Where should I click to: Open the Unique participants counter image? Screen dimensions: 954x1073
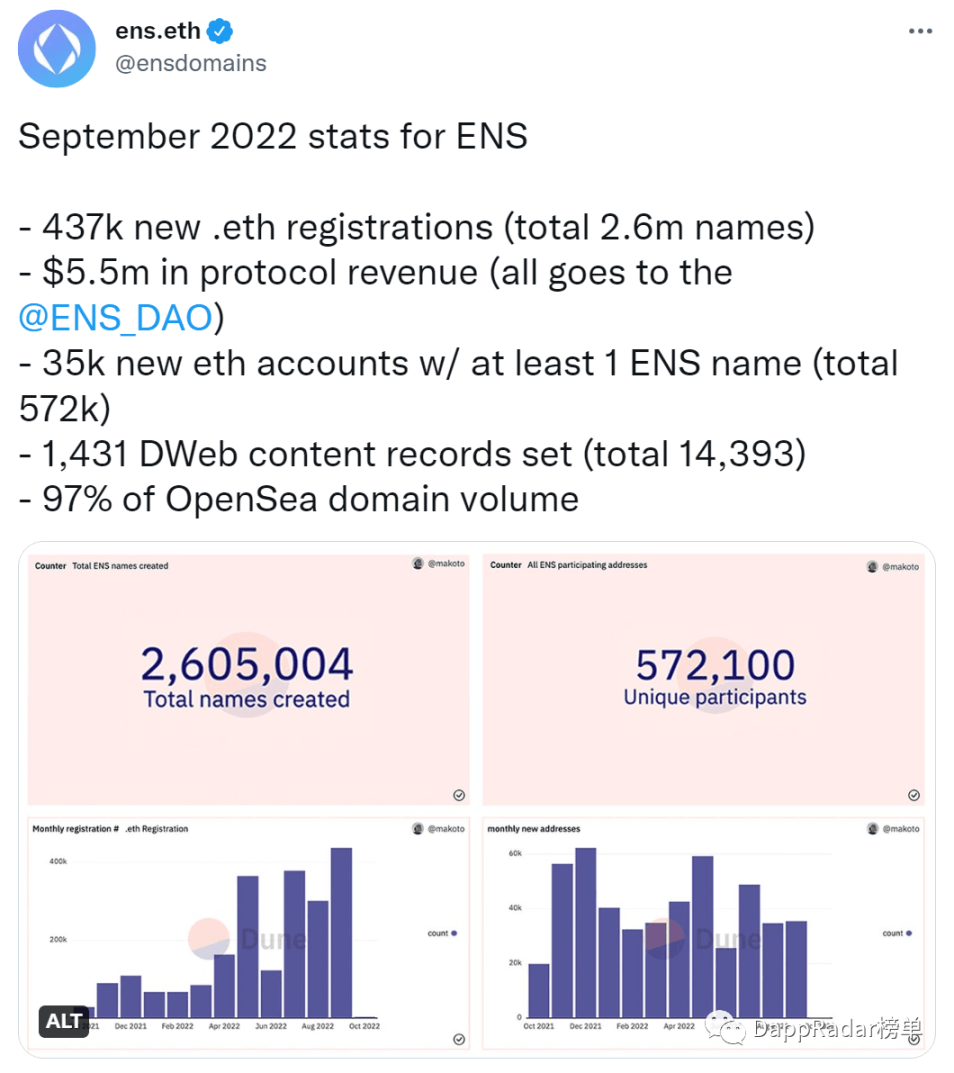704,680
